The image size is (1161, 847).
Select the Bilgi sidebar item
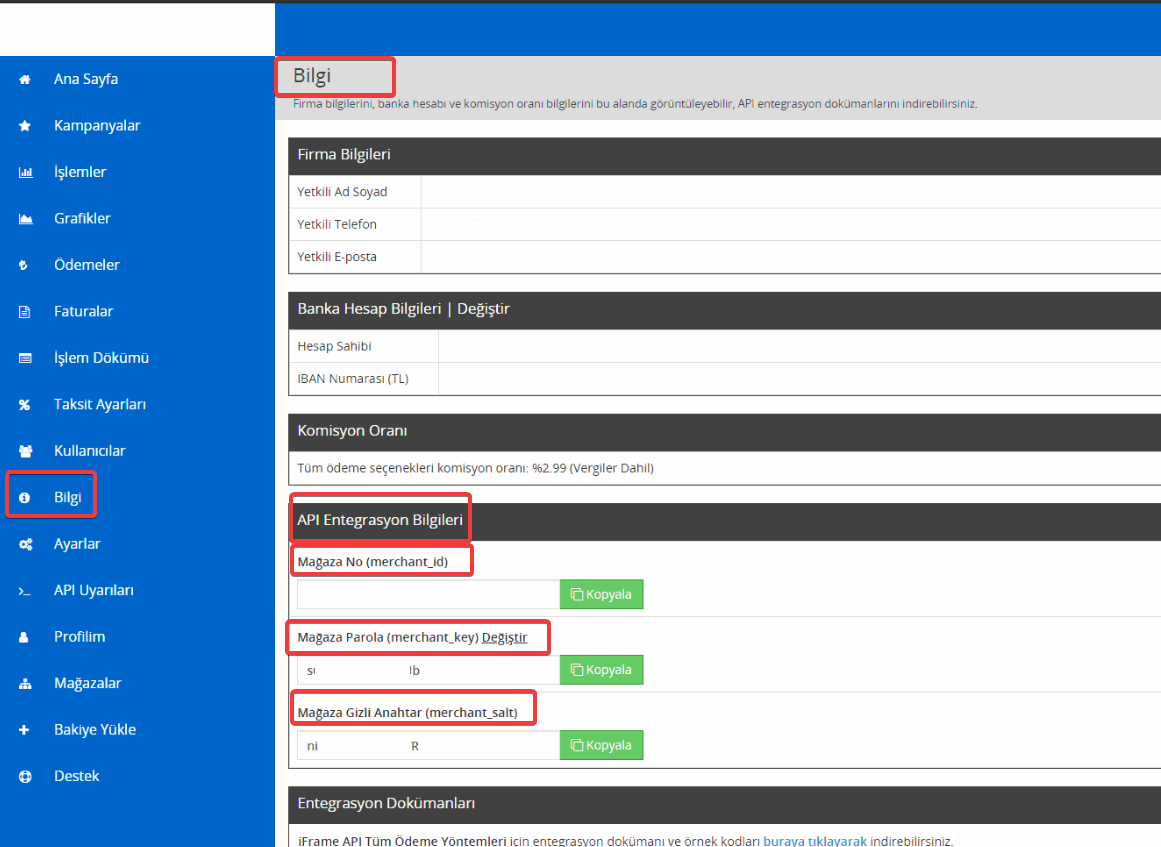(67, 498)
